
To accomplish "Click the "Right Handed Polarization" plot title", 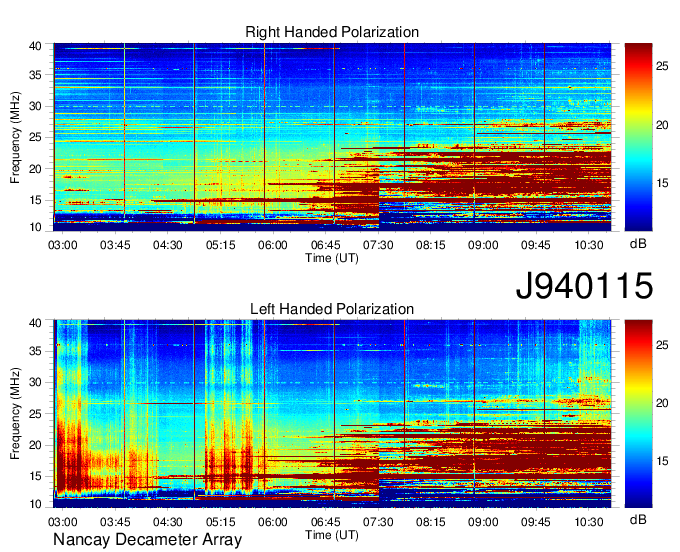I will click(332, 32).
